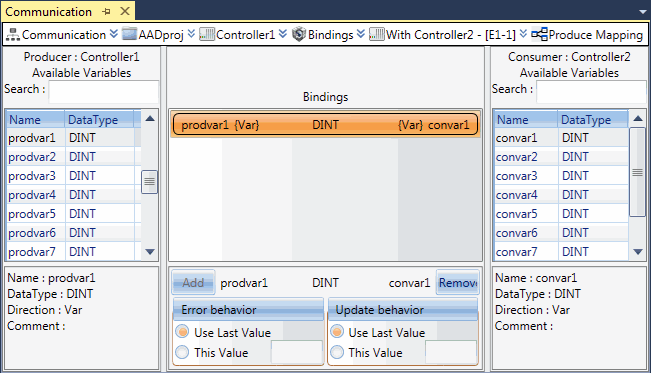Click the Remove button
The height and width of the screenshot is (373, 651).
[x=458, y=282]
